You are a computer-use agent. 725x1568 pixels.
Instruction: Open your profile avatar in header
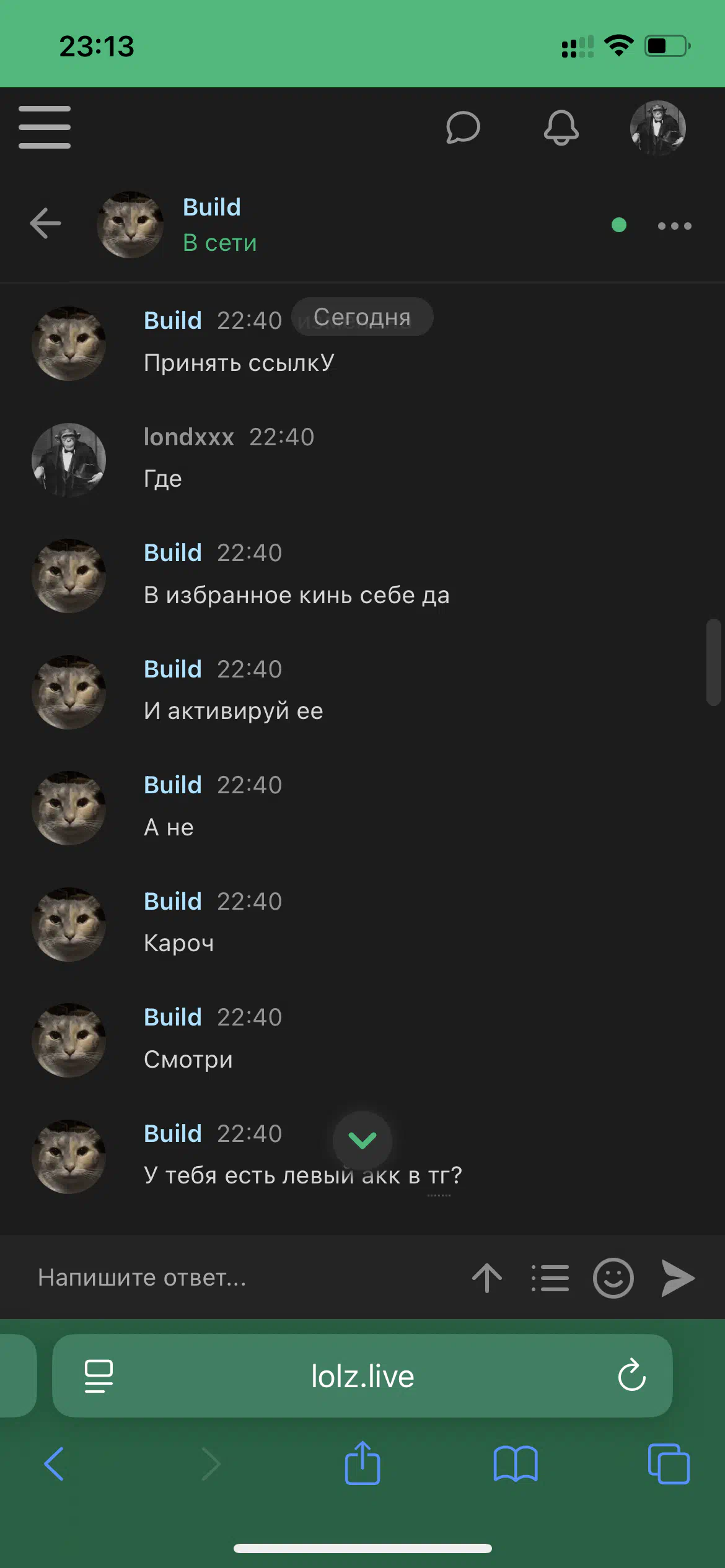658,128
